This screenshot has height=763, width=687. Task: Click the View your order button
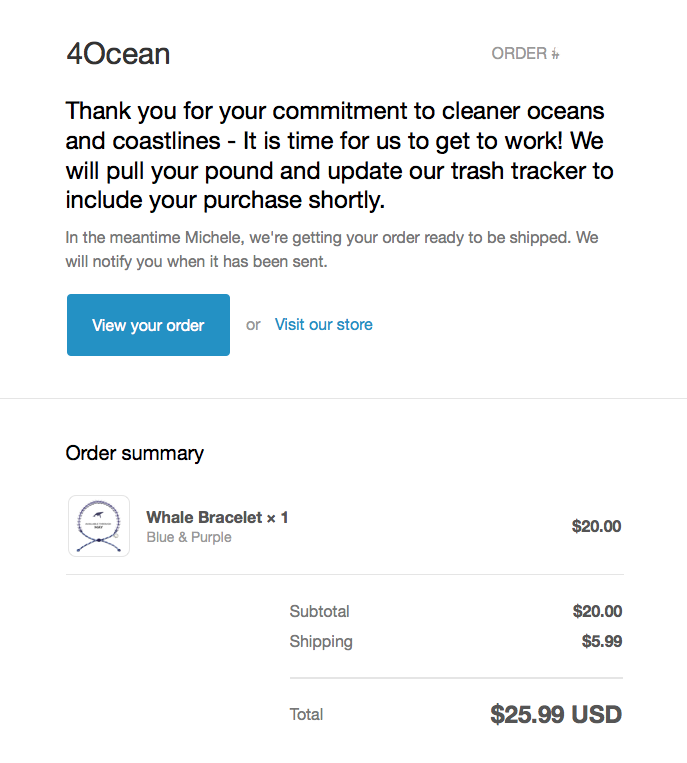tap(148, 325)
